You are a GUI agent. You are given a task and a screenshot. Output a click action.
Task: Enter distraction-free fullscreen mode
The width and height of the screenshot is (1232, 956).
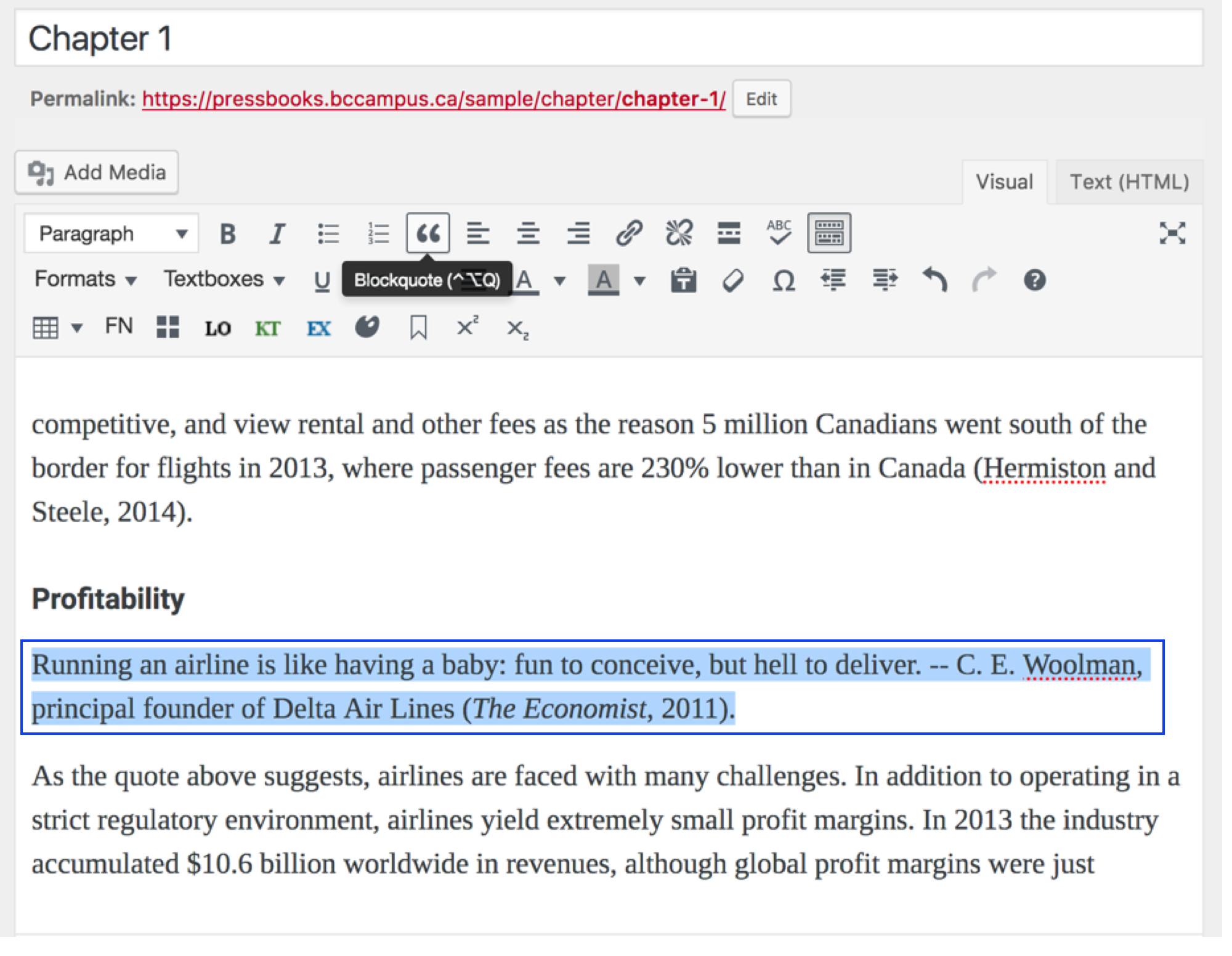point(1172,233)
